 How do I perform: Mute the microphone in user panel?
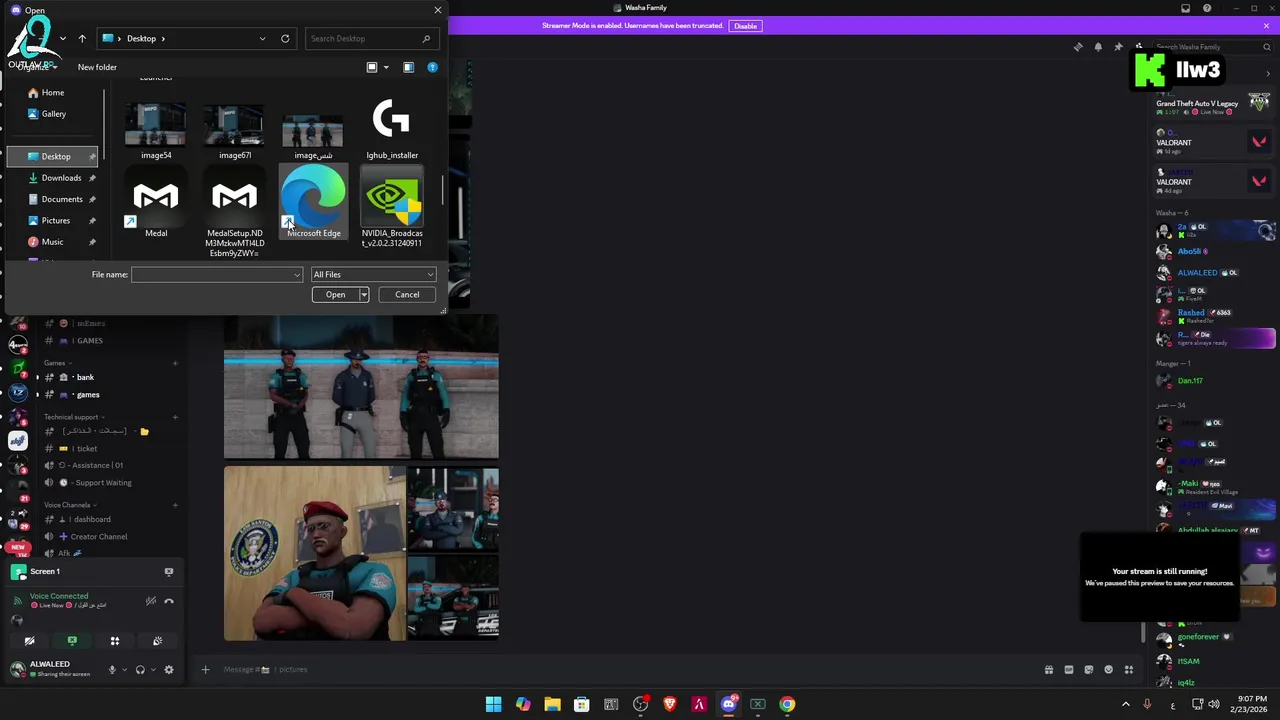point(112,670)
